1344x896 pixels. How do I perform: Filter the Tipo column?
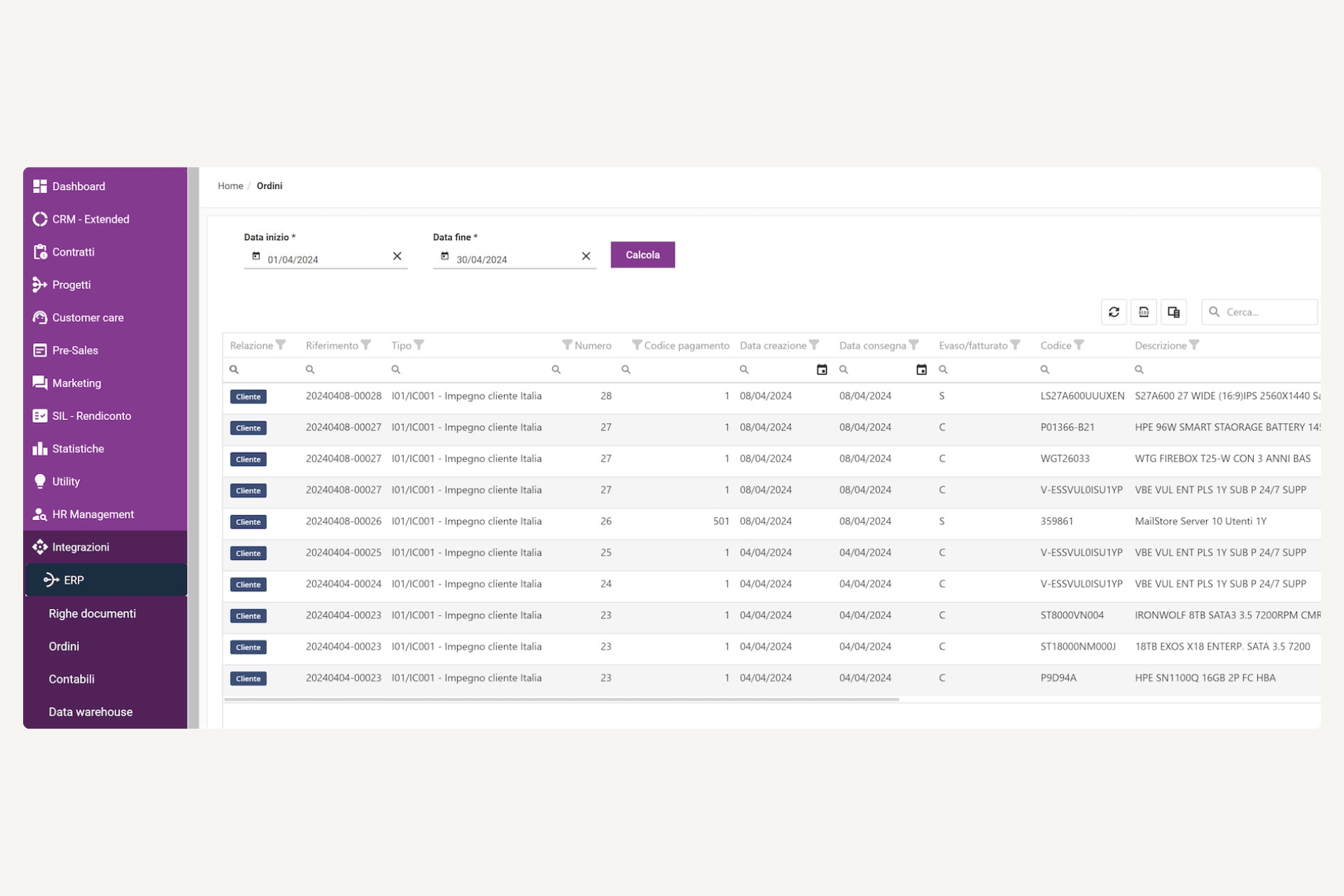(x=419, y=345)
